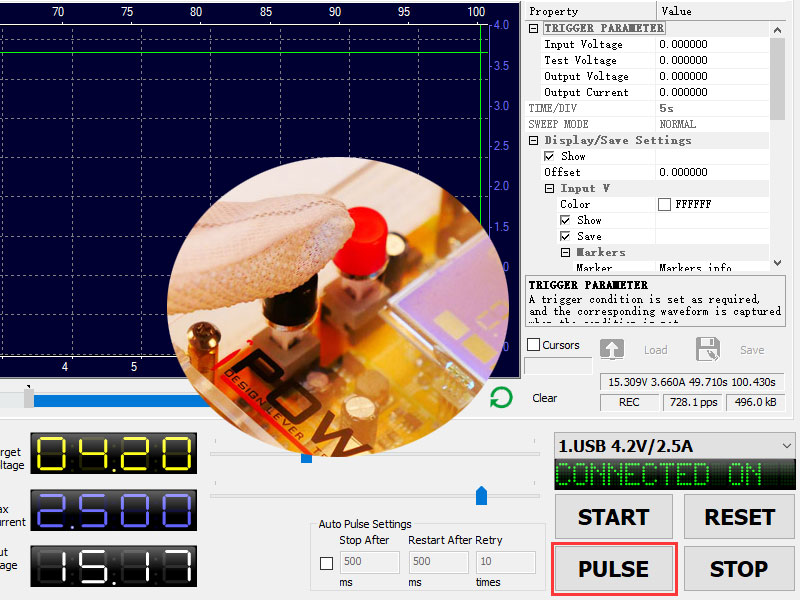This screenshot has height=600, width=800.
Task: Collapse the TRIGGER PARAMETER section
Action: 534,29
